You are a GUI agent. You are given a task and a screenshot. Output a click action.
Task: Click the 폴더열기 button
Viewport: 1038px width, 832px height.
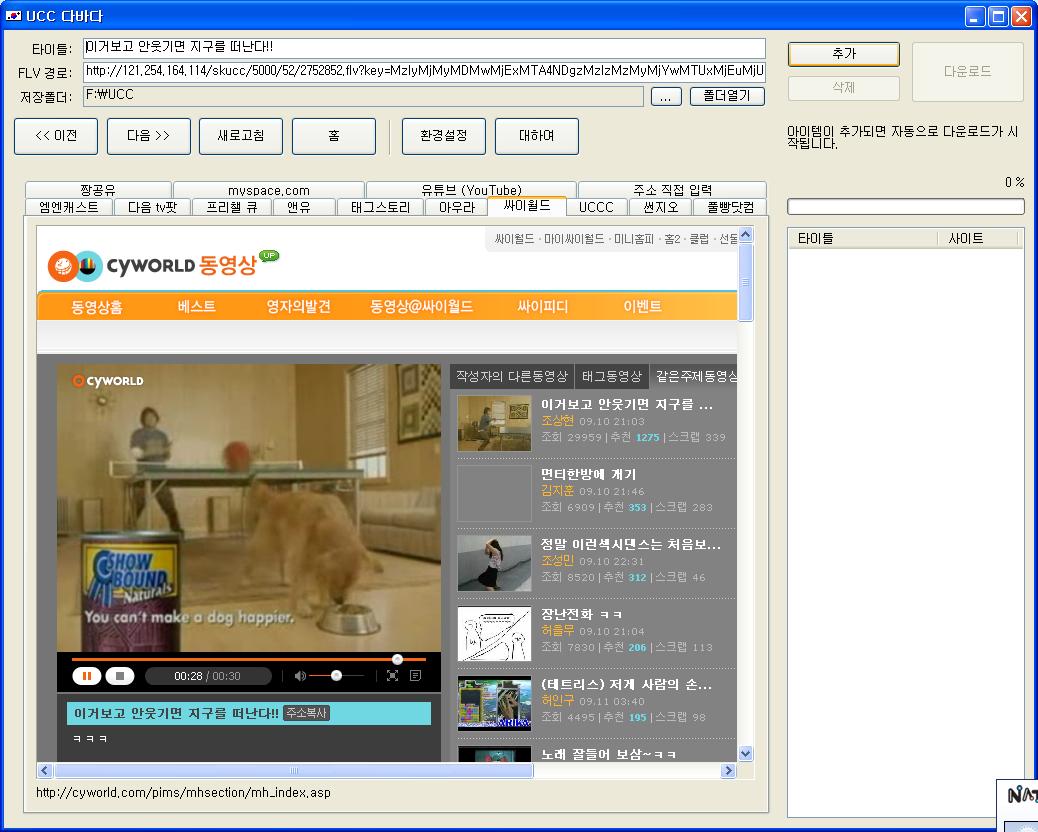pyautogui.click(x=727, y=96)
